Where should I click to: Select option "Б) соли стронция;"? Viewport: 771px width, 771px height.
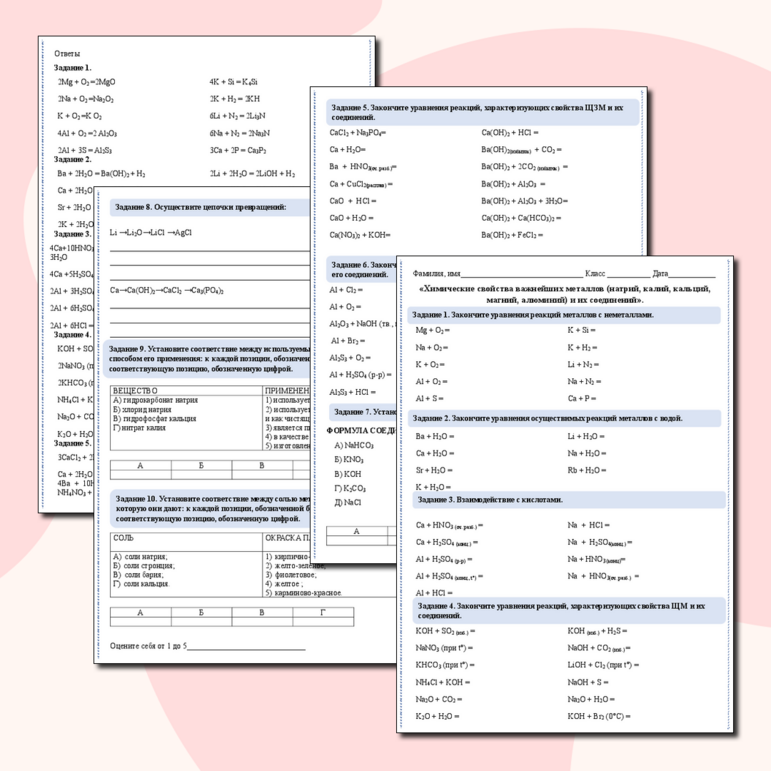tap(144, 566)
